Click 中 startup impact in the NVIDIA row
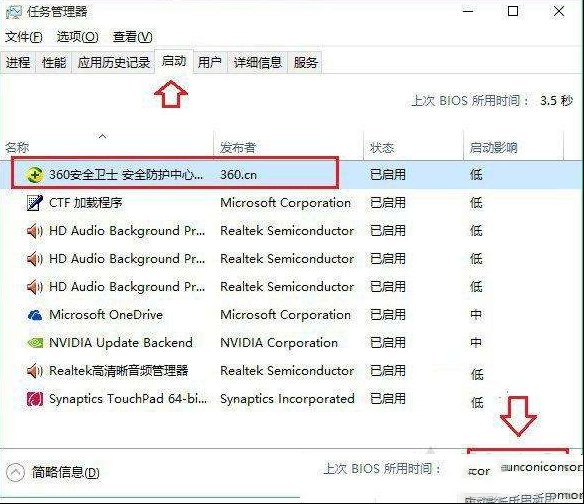 pyautogui.click(x=476, y=343)
